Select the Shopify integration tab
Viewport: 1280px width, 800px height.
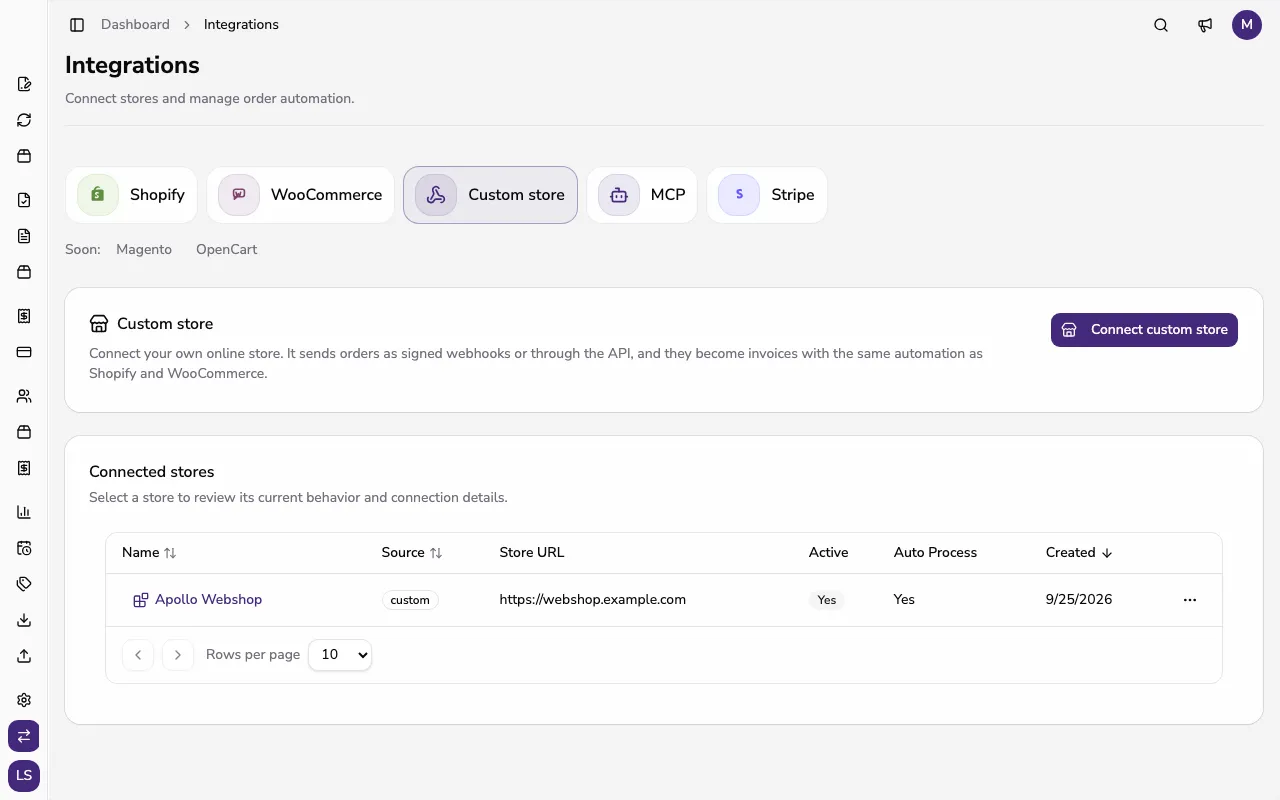pyautogui.click(x=130, y=195)
